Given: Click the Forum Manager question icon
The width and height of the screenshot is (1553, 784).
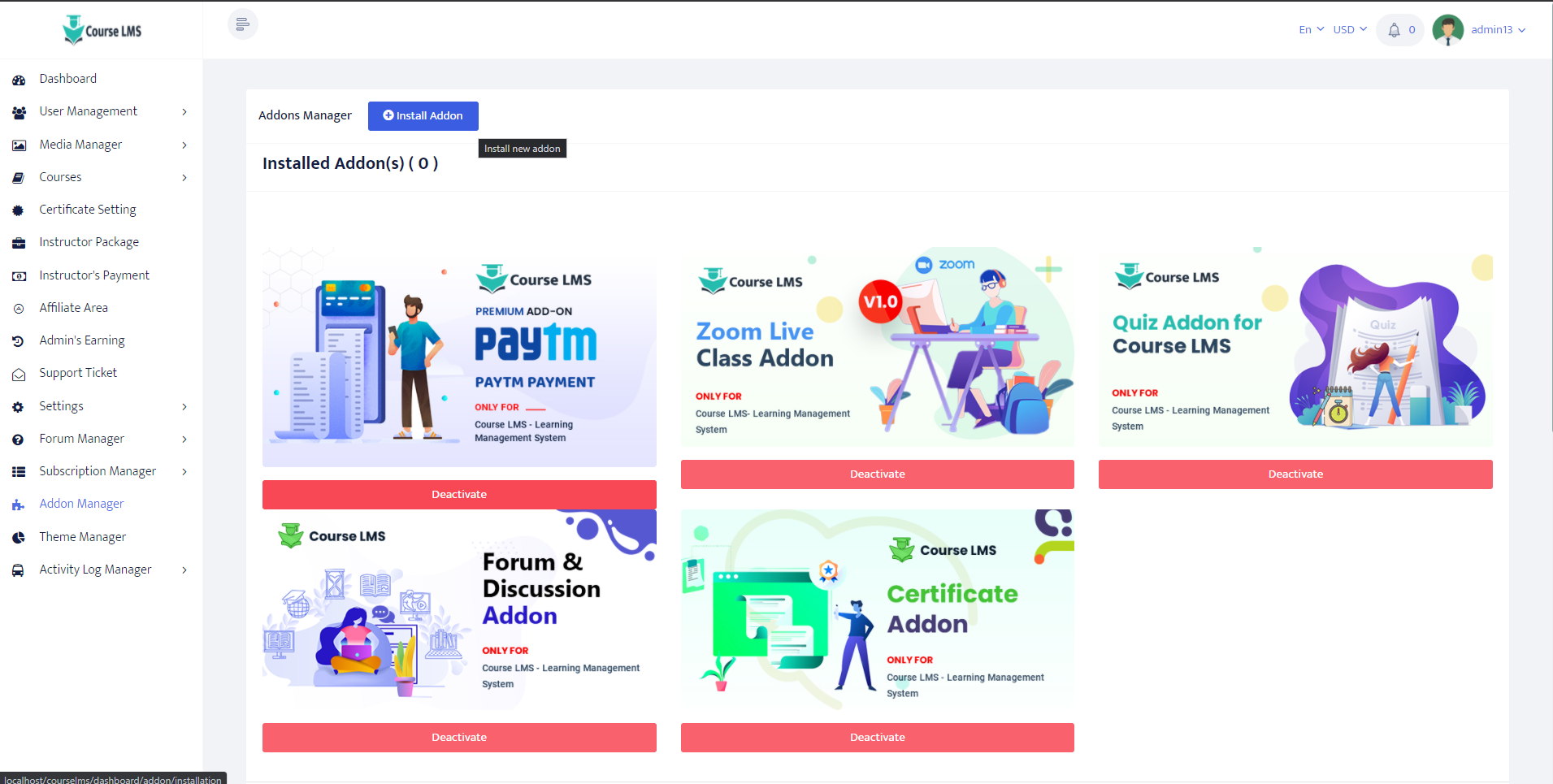Looking at the screenshot, I should (x=19, y=440).
